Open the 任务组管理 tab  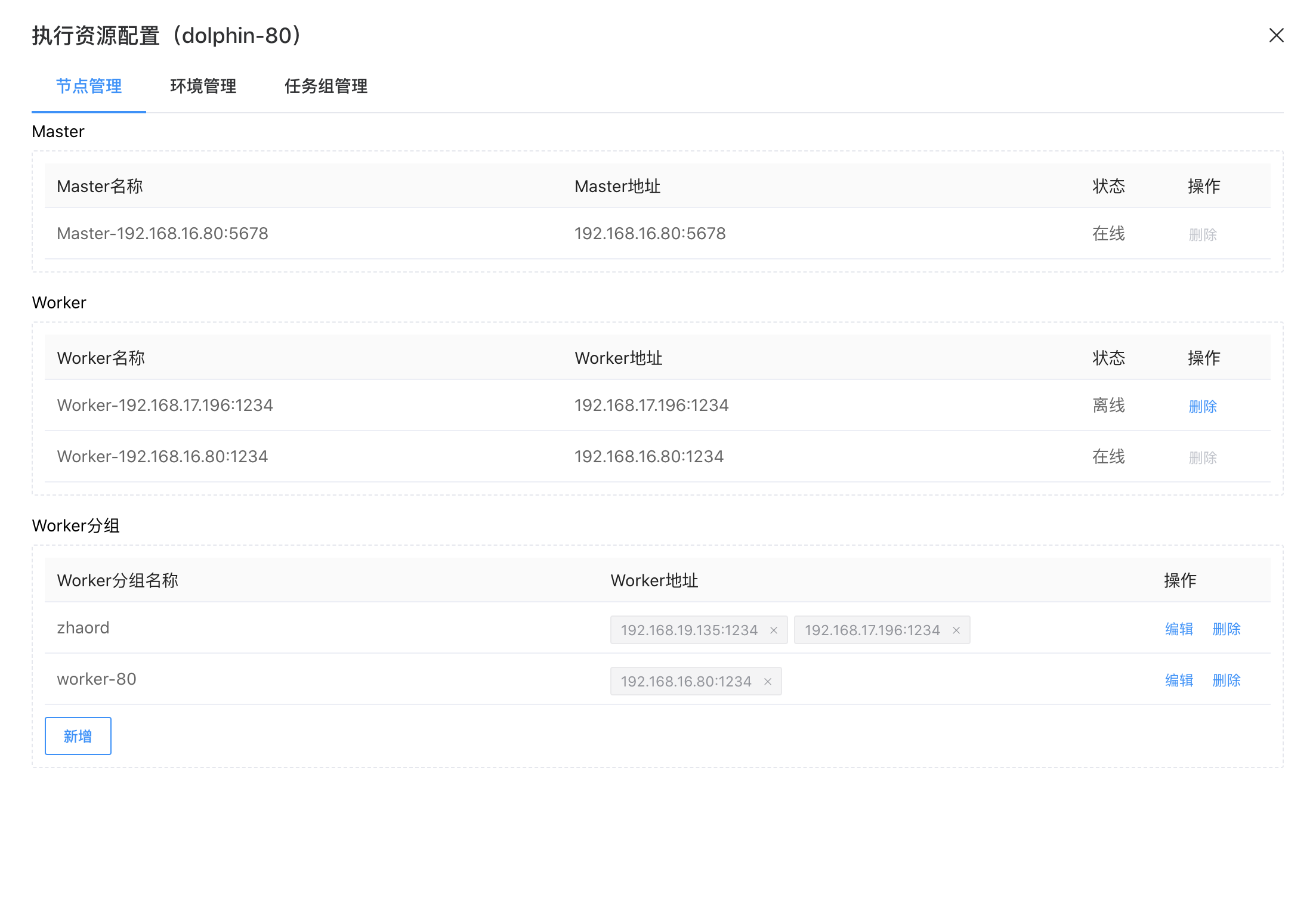326,86
